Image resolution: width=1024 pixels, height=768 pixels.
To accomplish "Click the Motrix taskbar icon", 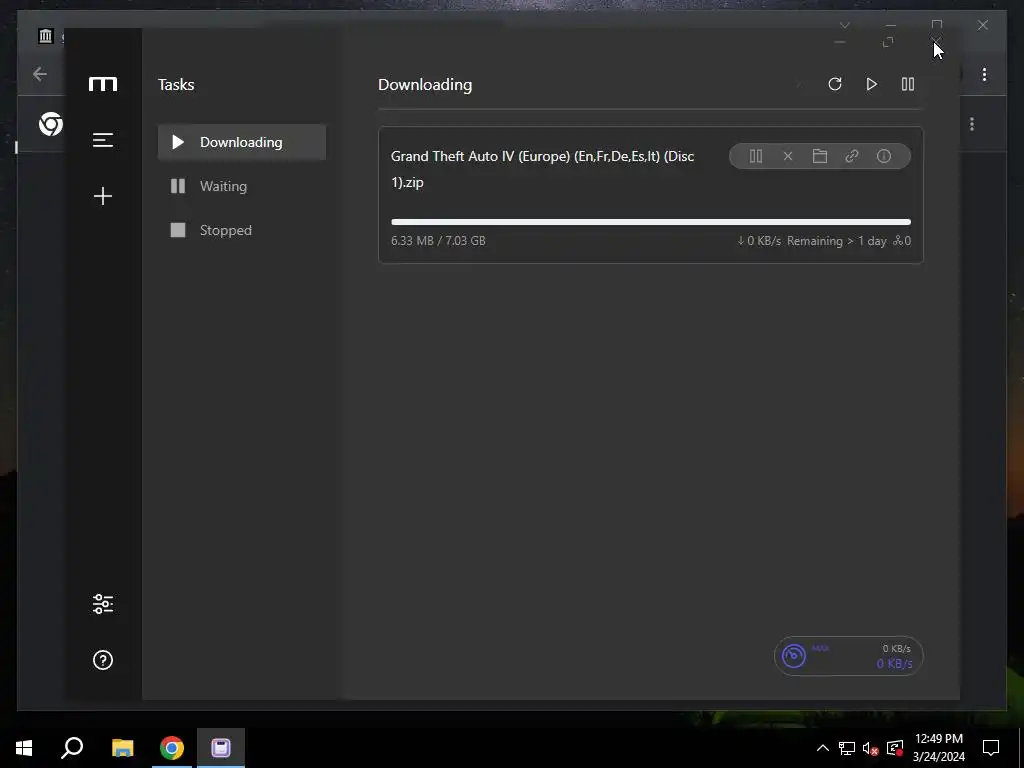I will click(221, 748).
